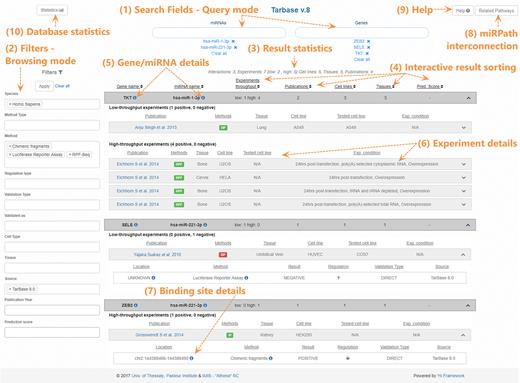Open the Validated as filter box
520x383 pixels.
52,226
